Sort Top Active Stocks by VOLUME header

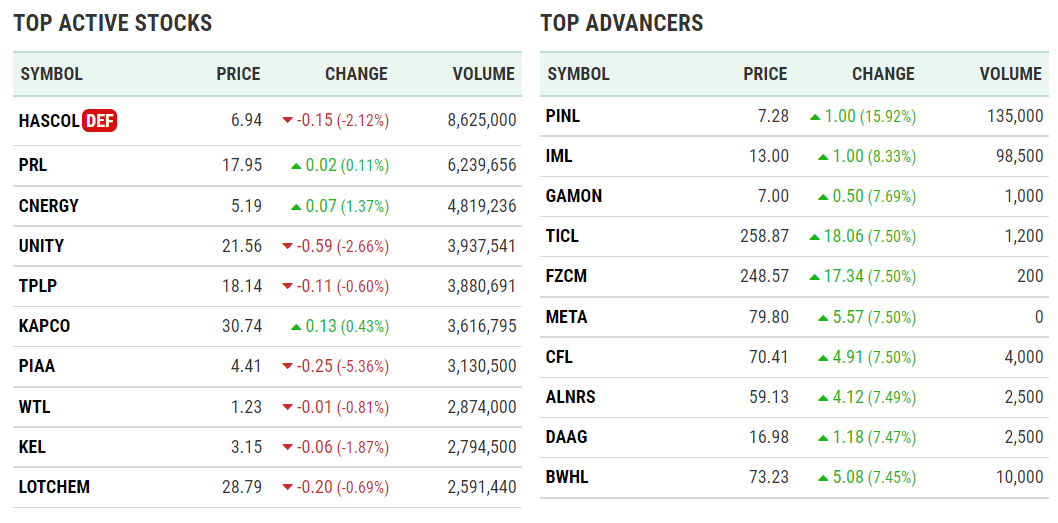[483, 74]
